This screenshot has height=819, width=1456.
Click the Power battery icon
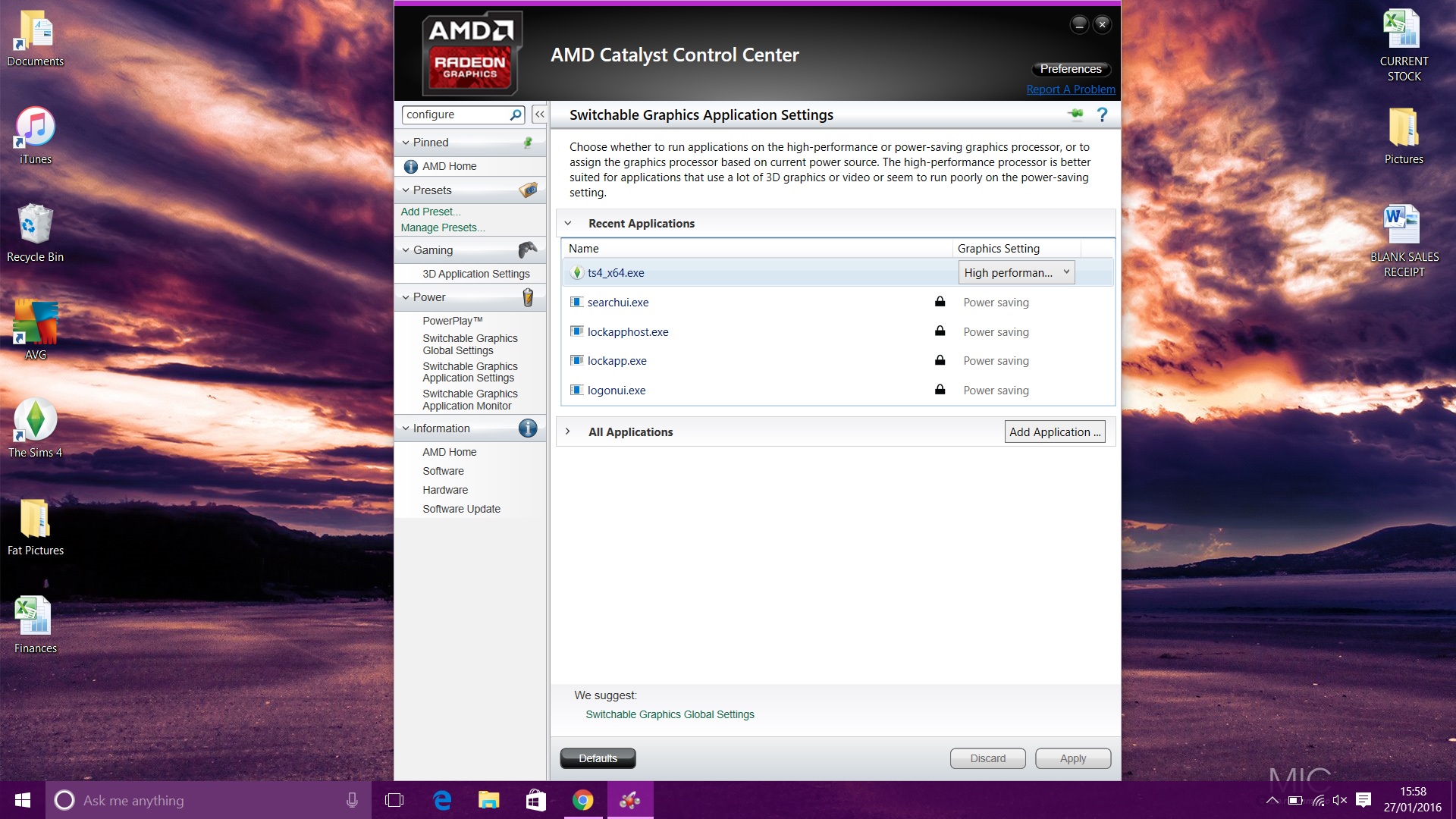click(528, 297)
